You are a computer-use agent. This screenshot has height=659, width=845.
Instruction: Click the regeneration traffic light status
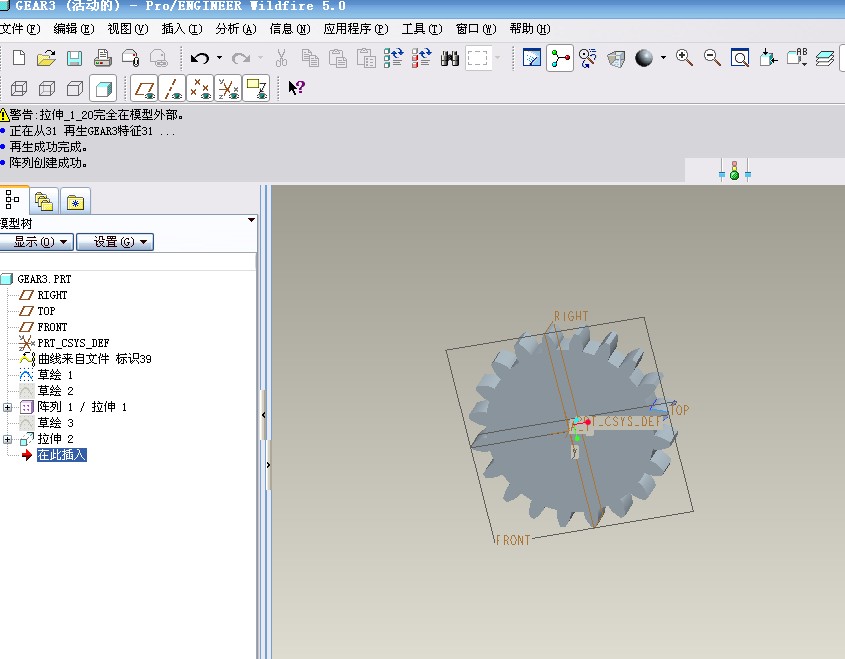point(734,171)
